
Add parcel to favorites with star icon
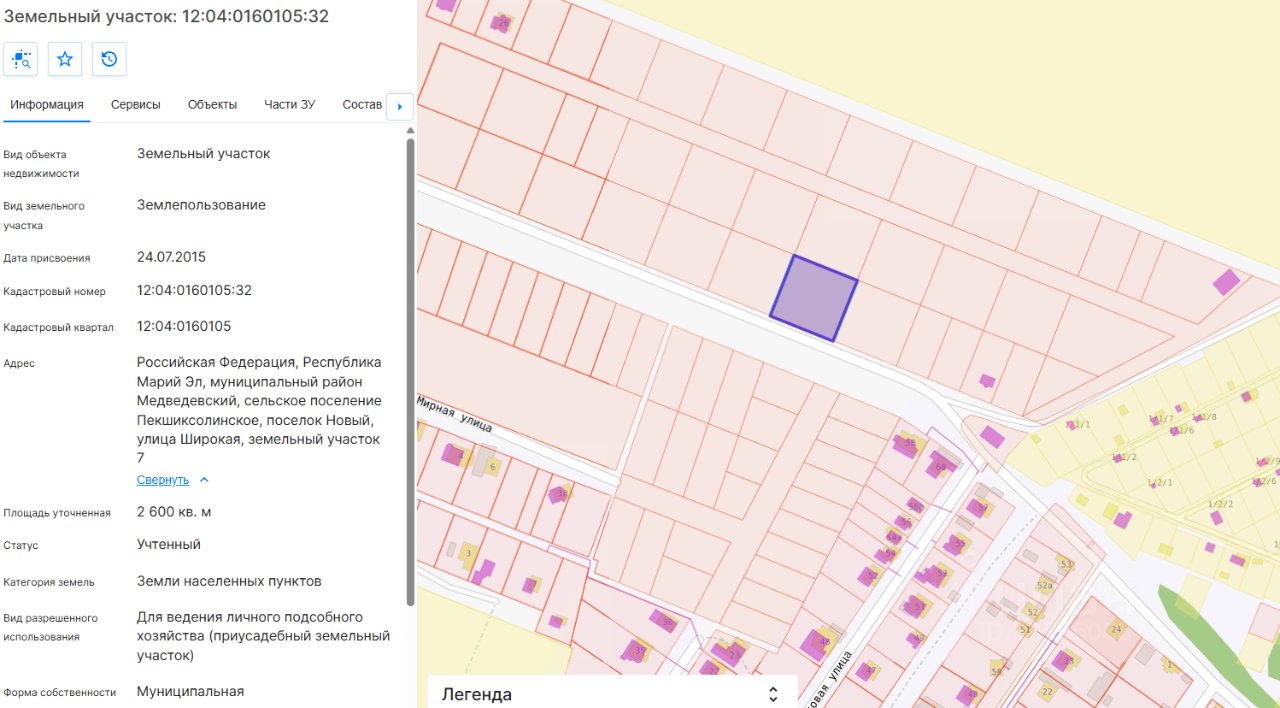(x=65, y=59)
